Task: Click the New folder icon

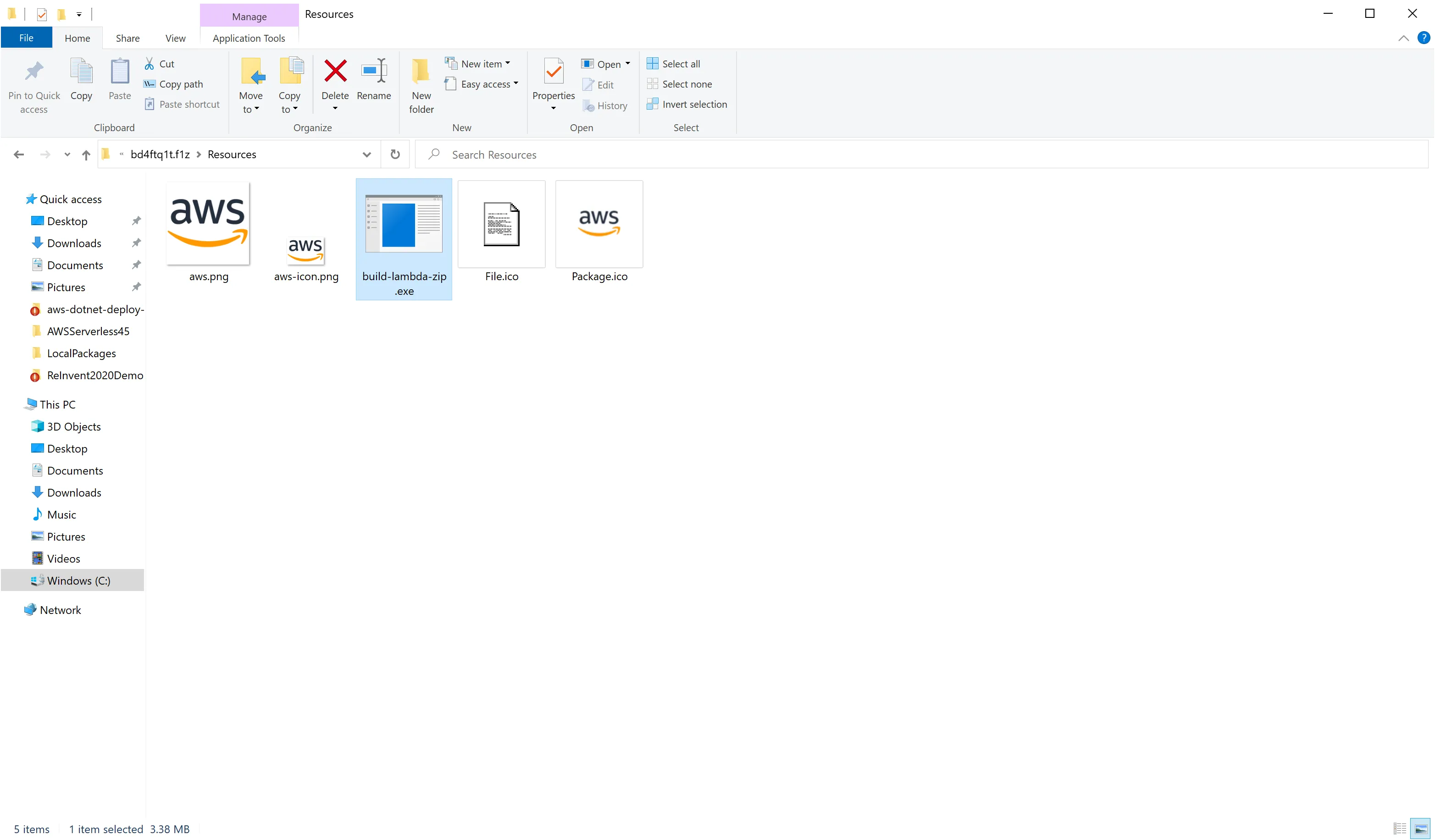Action: pos(421,72)
